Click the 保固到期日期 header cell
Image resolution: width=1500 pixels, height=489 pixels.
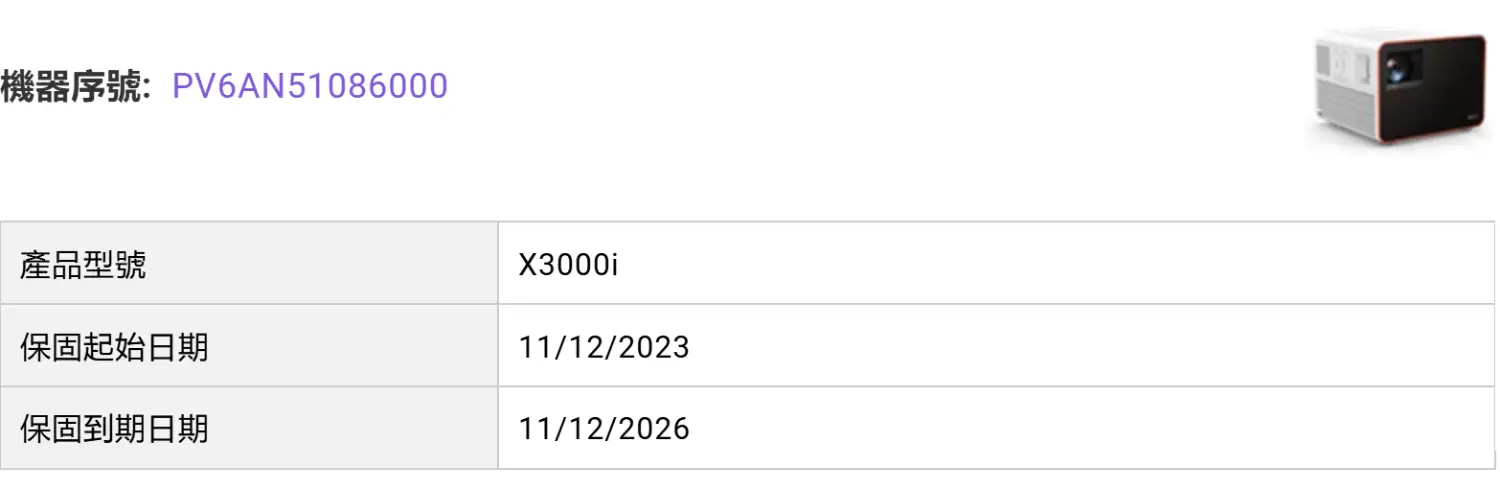pyautogui.click(x=249, y=428)
